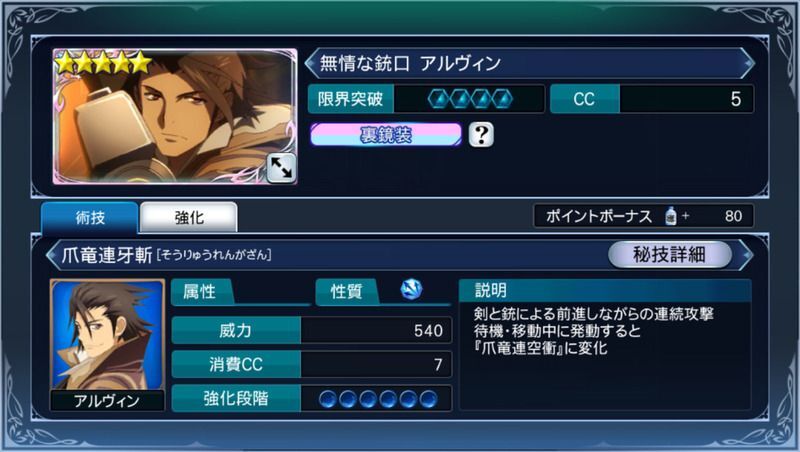
Task: Click アルヴィン character portrait
Action: point(107,335)
